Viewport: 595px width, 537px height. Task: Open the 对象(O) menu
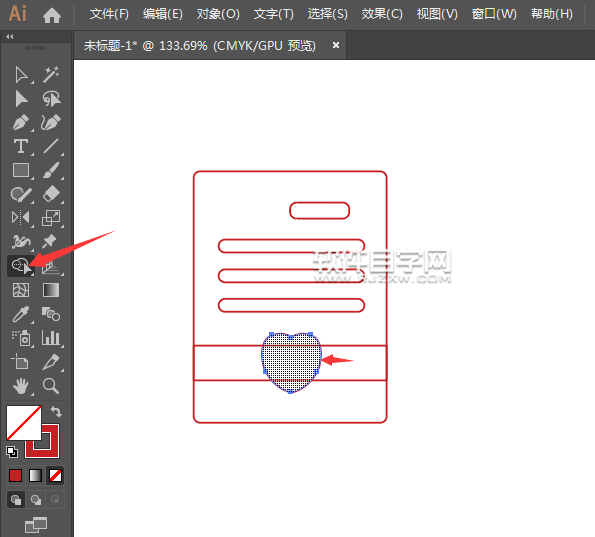point(218,14)
